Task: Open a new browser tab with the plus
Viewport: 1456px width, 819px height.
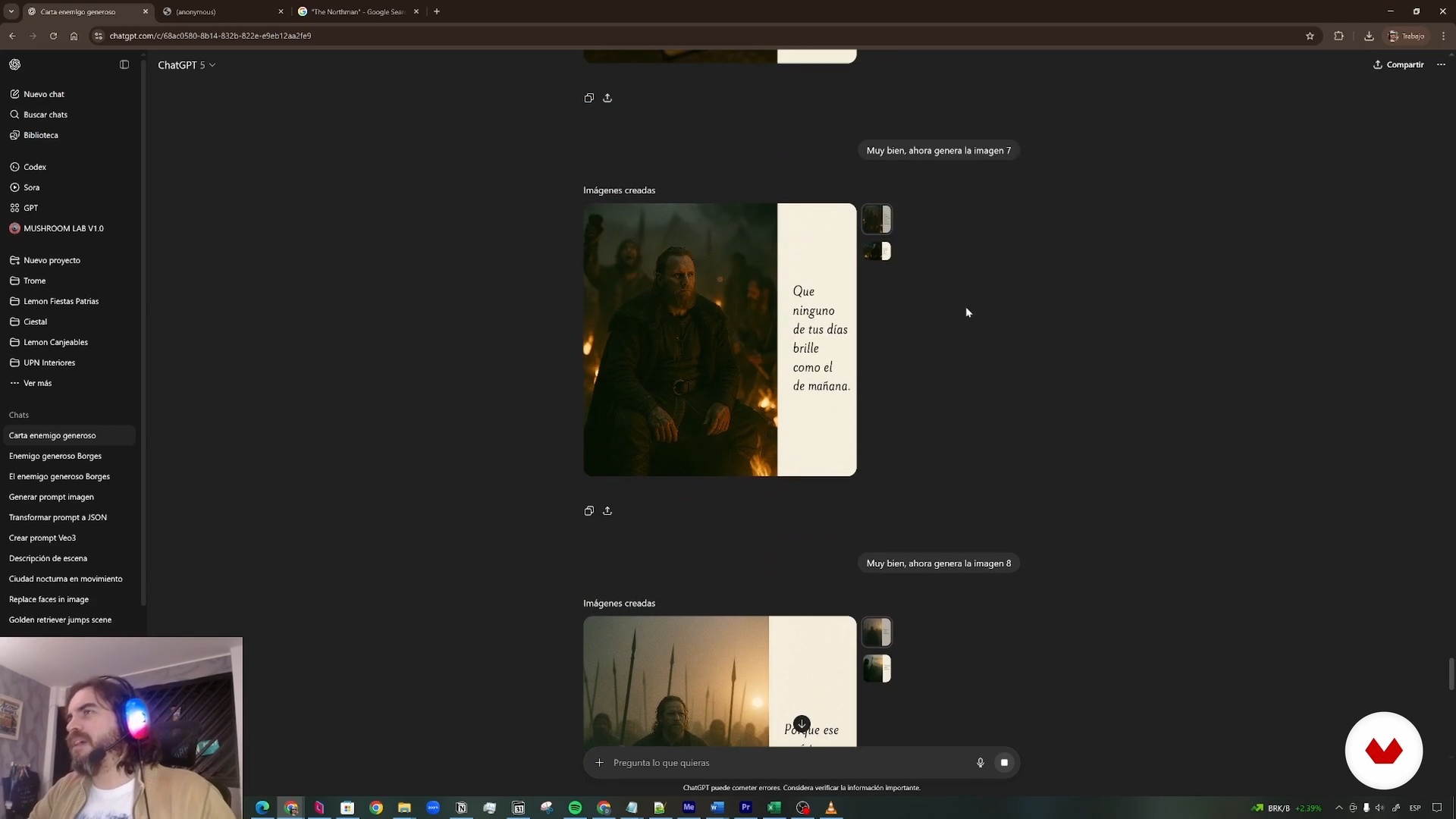Action: tap(437, 11)
